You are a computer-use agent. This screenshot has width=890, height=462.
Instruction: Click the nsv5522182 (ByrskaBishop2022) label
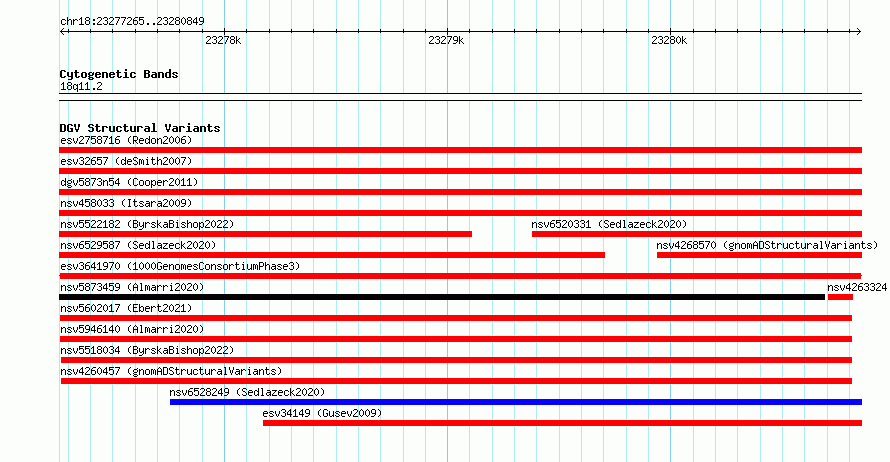point(147,224)
